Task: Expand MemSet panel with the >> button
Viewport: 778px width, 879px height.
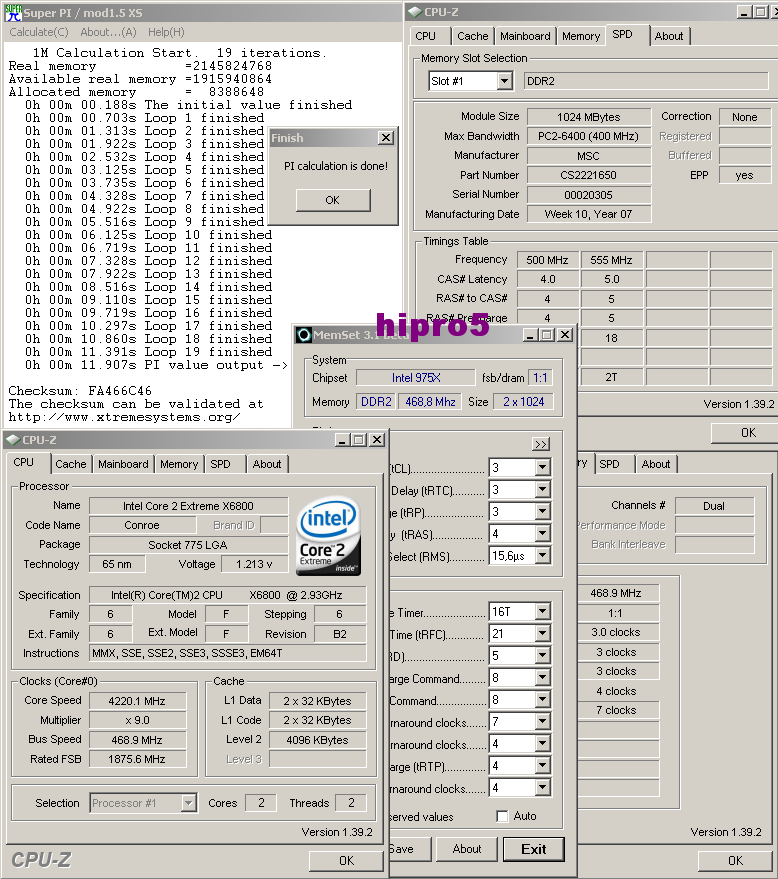Action: tap(540, 444)
